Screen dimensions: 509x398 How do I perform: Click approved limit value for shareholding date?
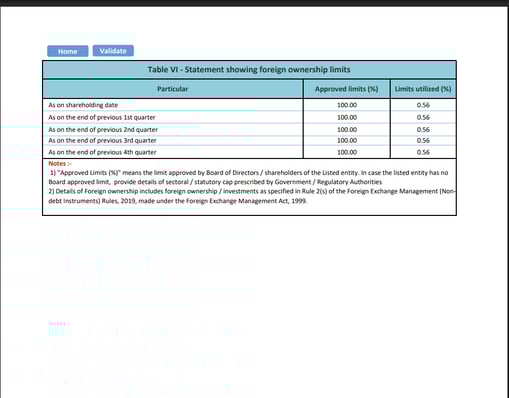point(347,105)
